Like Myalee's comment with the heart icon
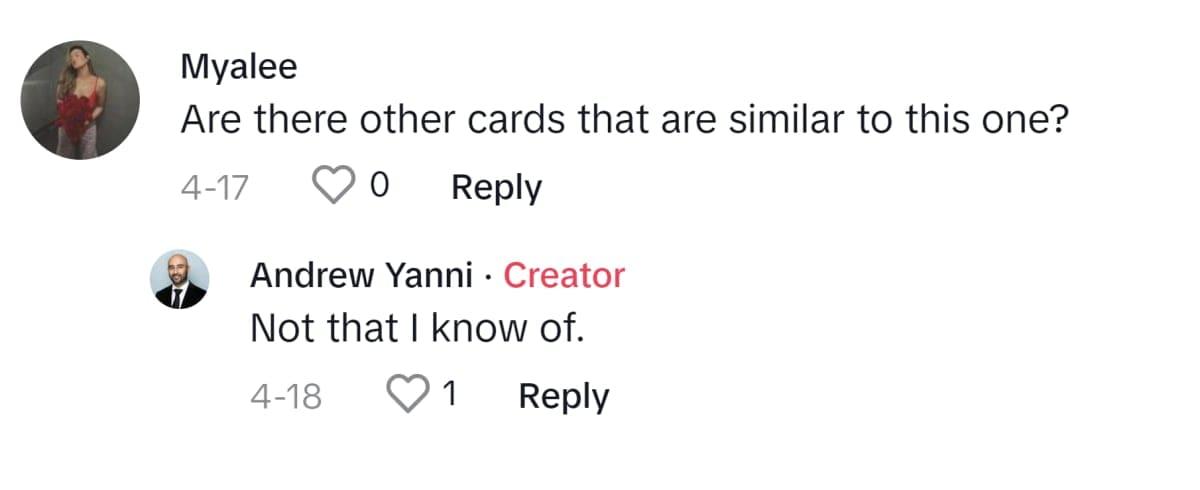Image resolution: width=1200 pixels, height=490 pixels. point(334,186)
